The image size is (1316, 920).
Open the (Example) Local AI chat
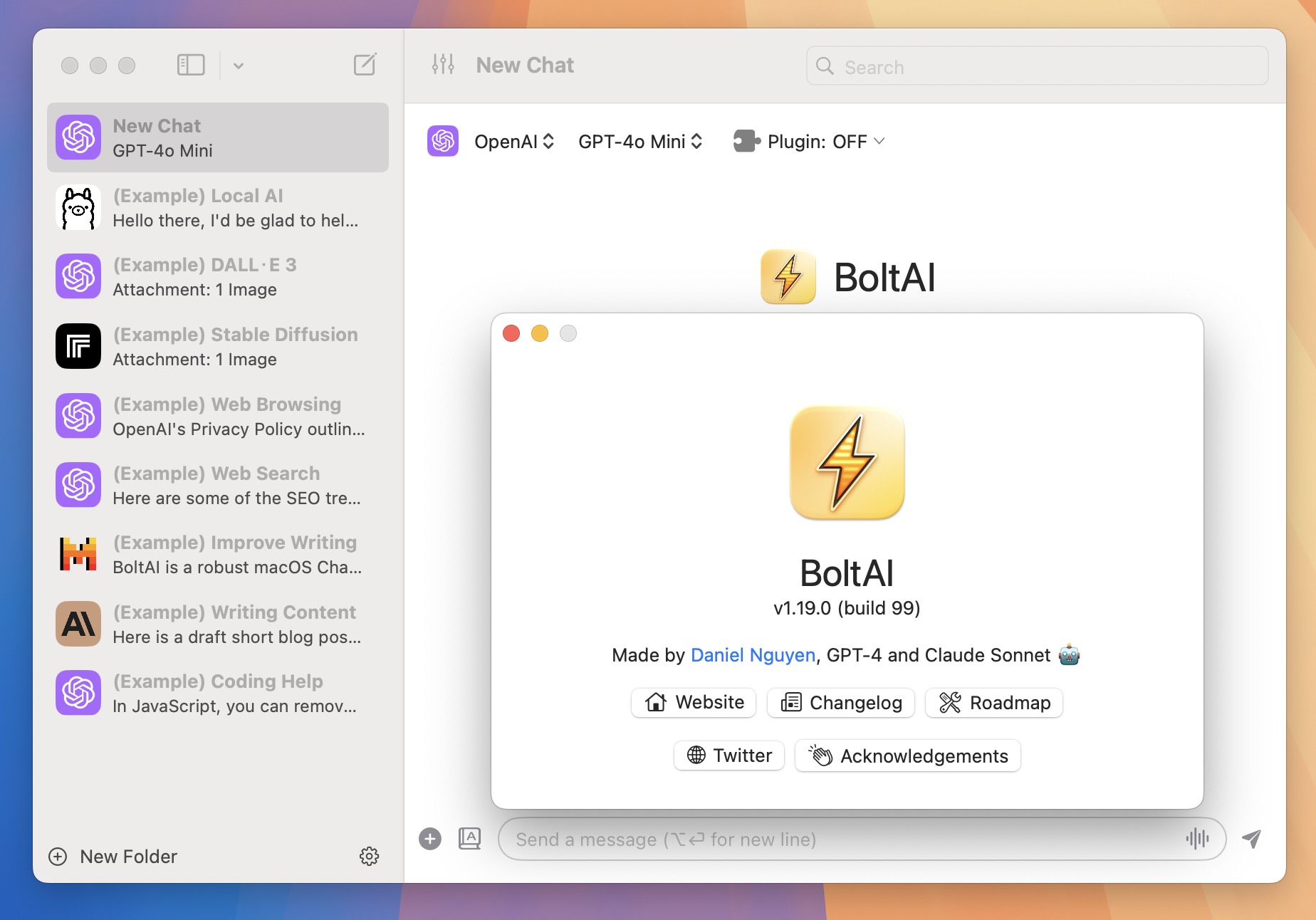(218, 208)
